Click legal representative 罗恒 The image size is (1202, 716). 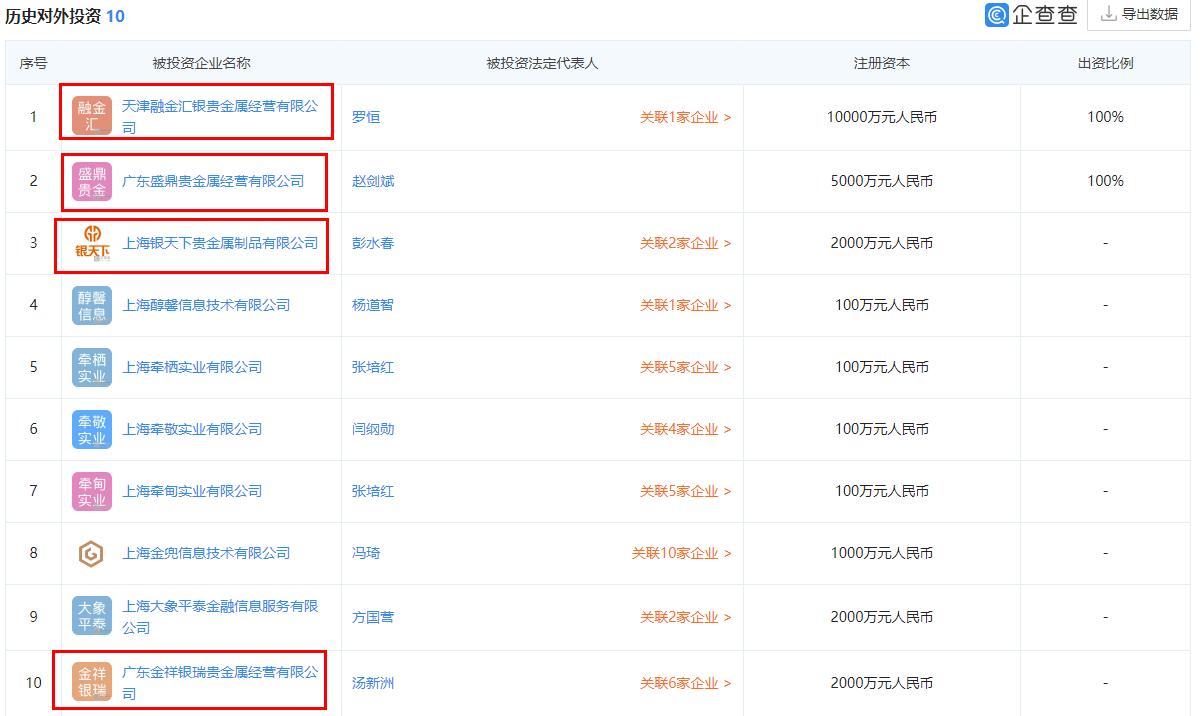pos(366,117)
